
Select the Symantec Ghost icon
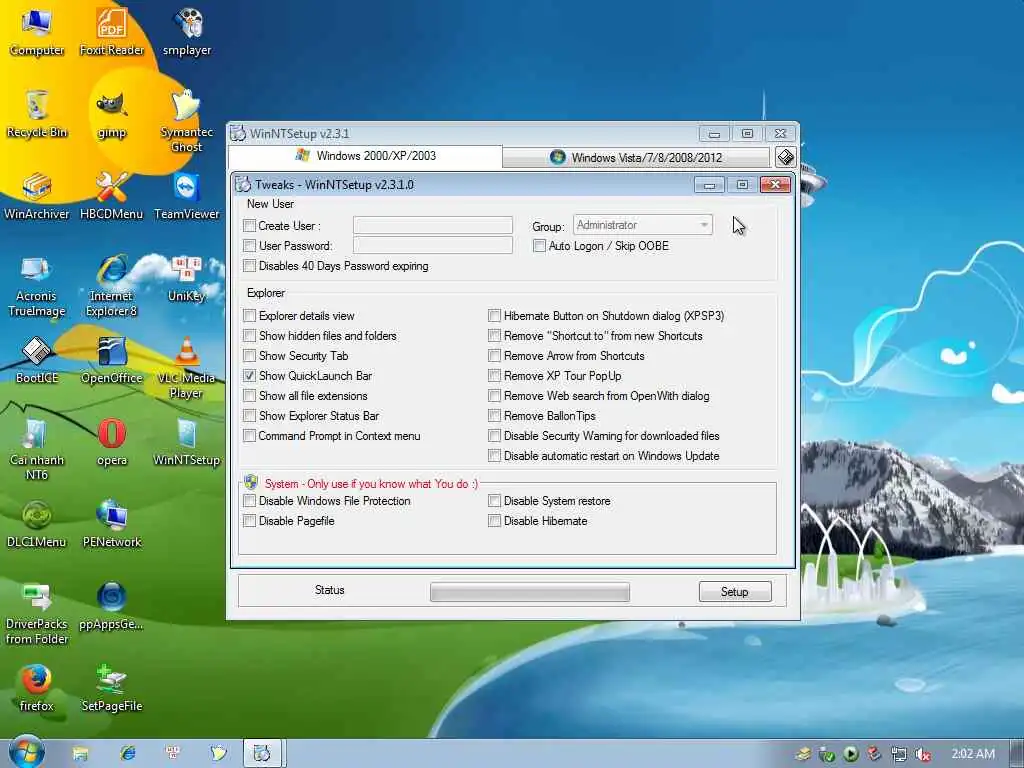pyautogui.click(x=187, y=120)
